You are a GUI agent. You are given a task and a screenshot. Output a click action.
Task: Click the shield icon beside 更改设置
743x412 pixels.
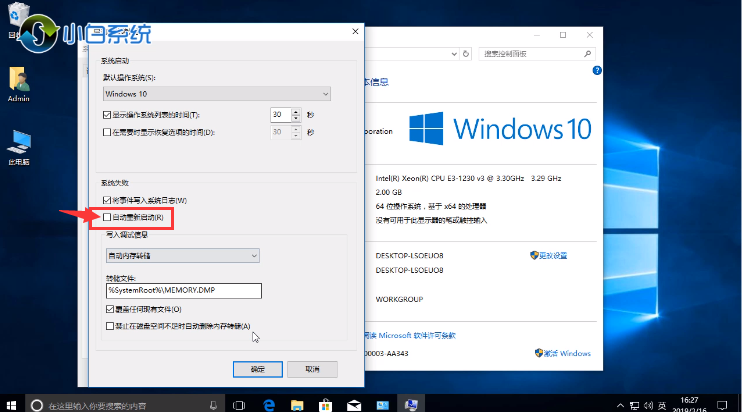pyautogui.click(x=534, y=256)
